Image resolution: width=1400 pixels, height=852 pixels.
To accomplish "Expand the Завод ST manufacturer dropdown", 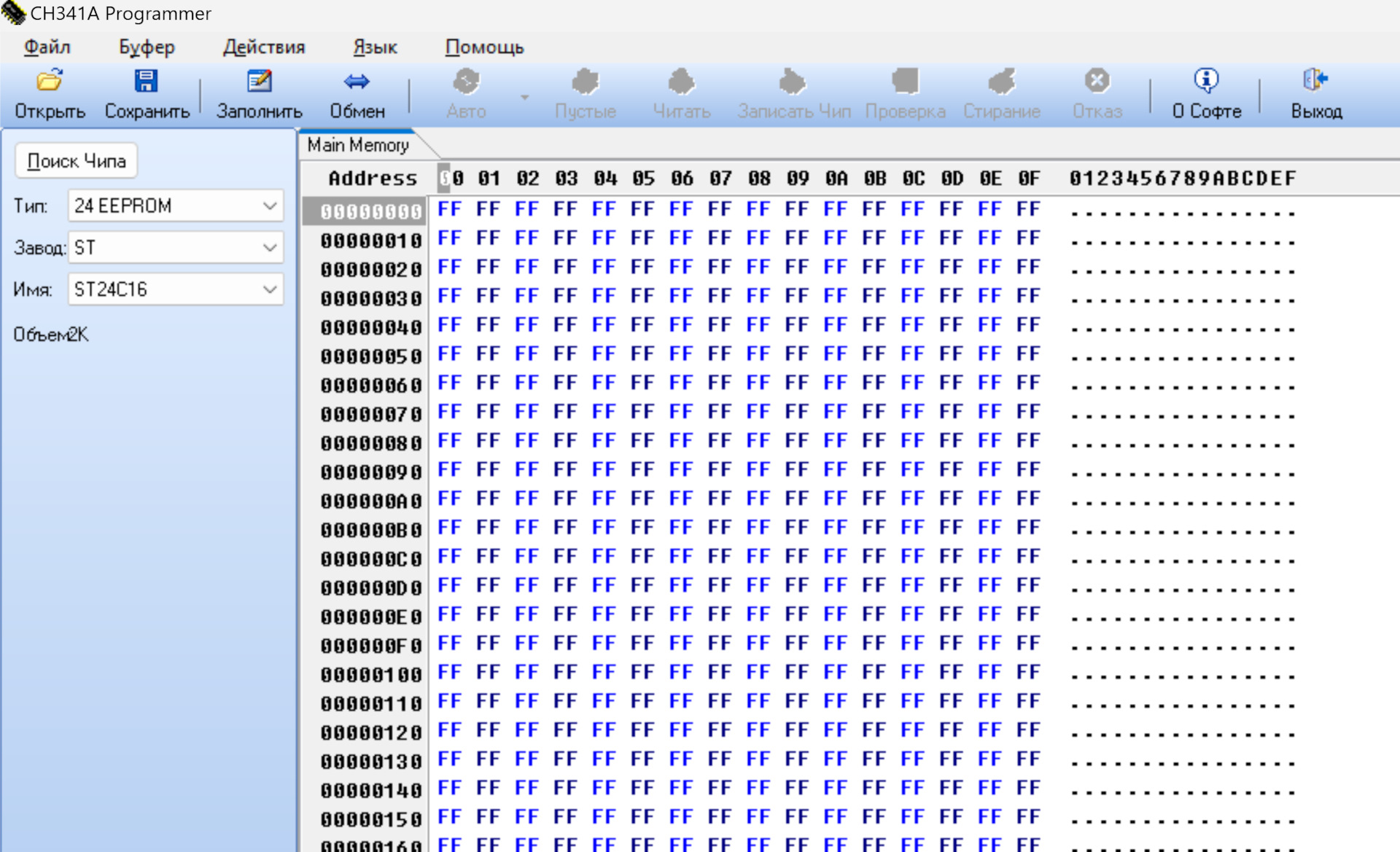I will (x=269, y=248).
